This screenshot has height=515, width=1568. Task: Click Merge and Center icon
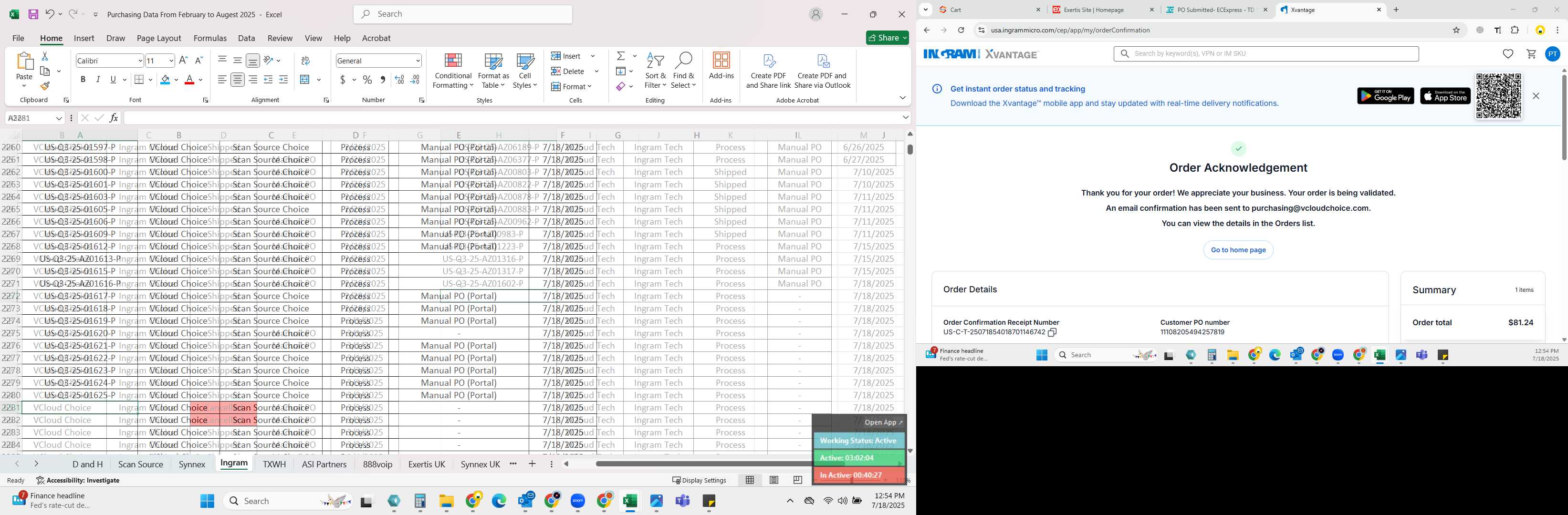pos(305,80)
